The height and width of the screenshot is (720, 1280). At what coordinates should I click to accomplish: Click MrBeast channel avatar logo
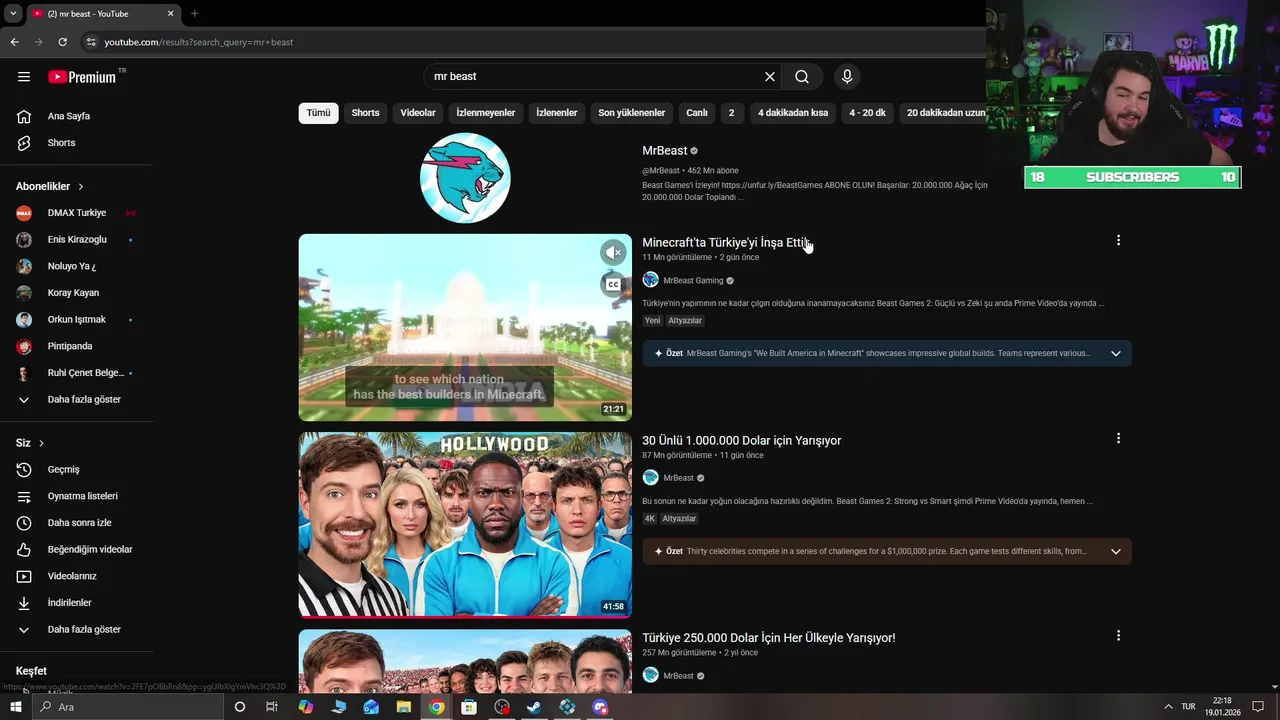tap(465, 178)
